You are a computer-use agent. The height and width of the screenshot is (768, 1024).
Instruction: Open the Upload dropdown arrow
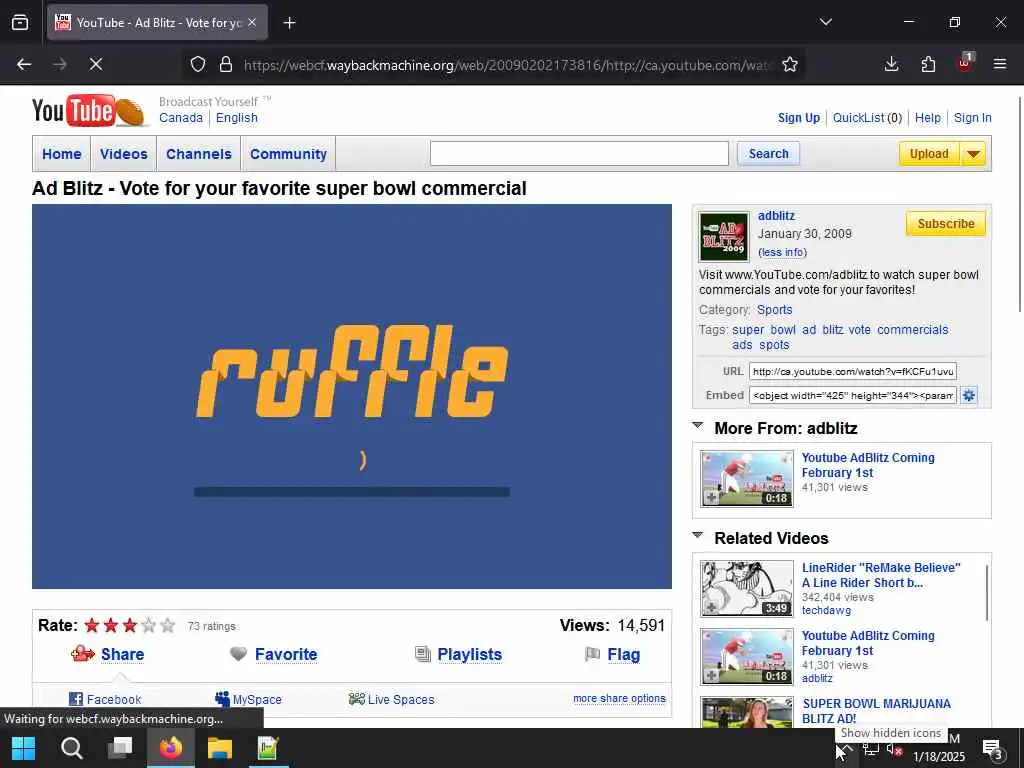(x=973, y=154)
